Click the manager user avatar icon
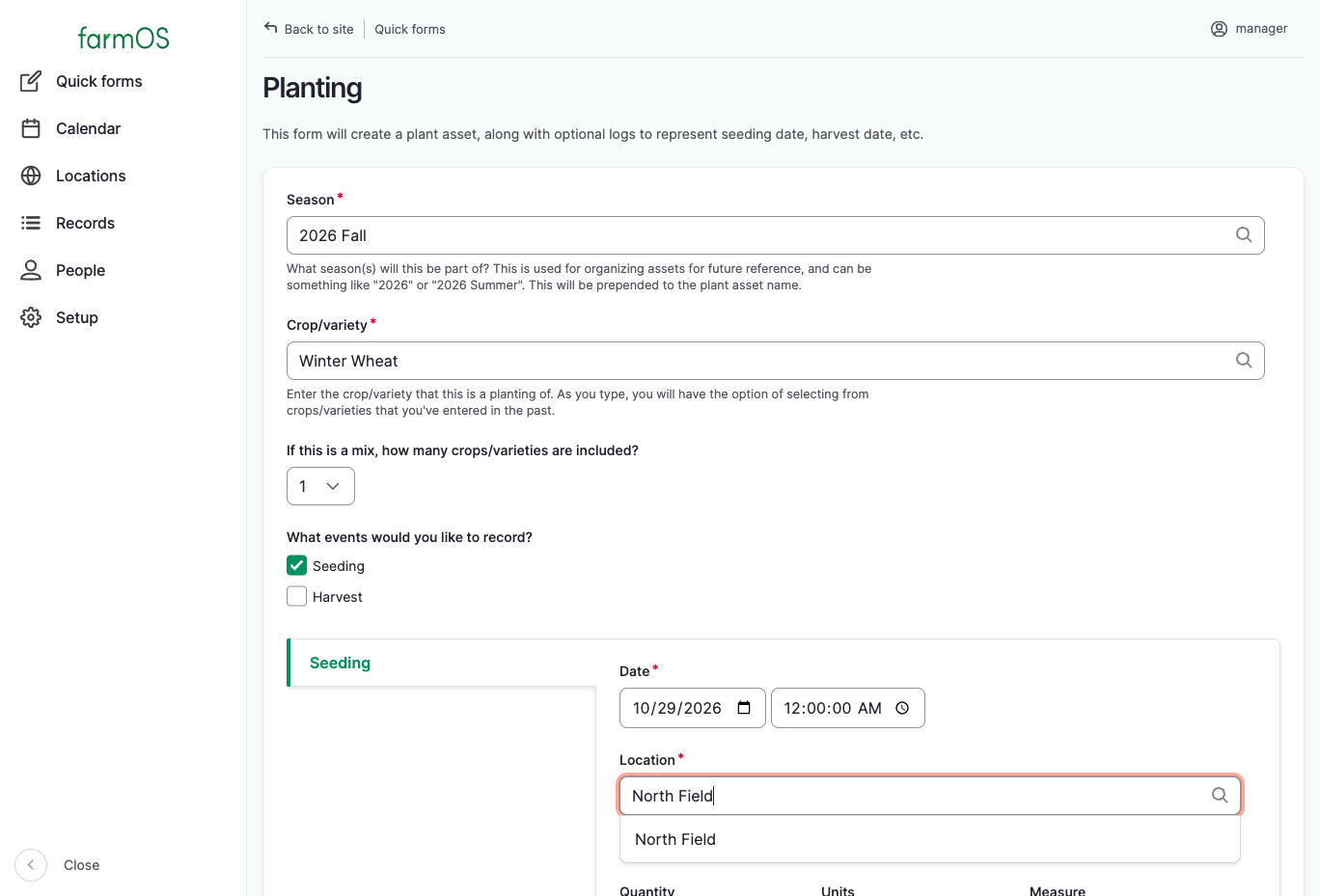This screenshot has height=896, width=1320. point(1219,29)
